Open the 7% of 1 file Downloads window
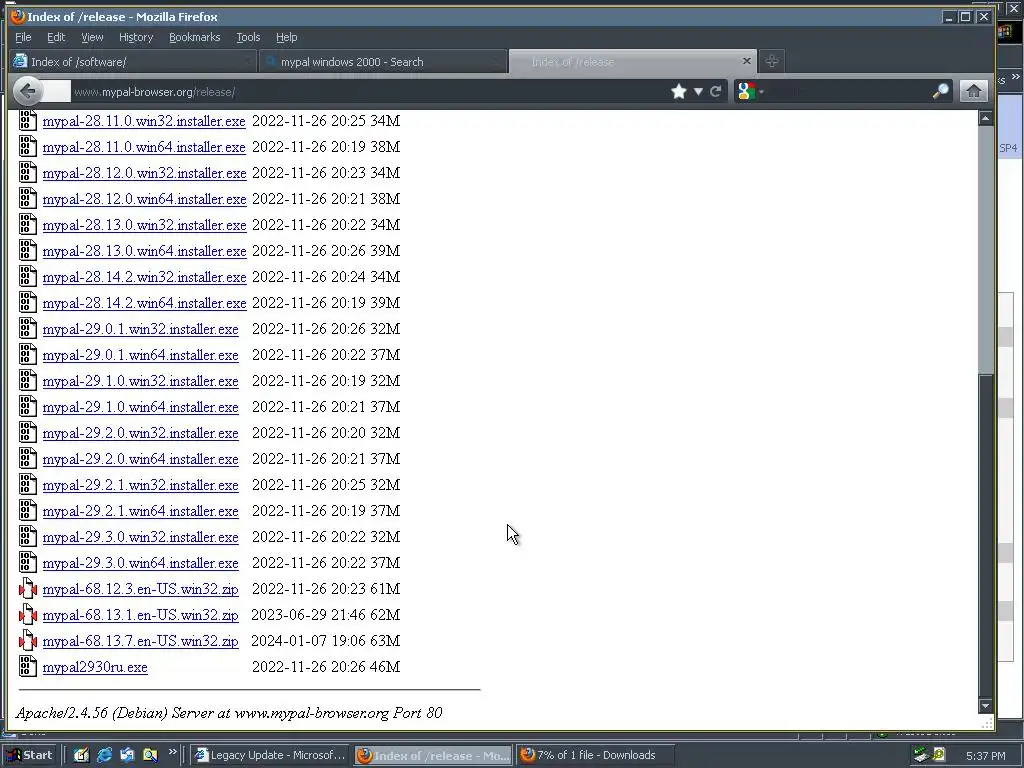1024x768 pixels. click(596, 755)
